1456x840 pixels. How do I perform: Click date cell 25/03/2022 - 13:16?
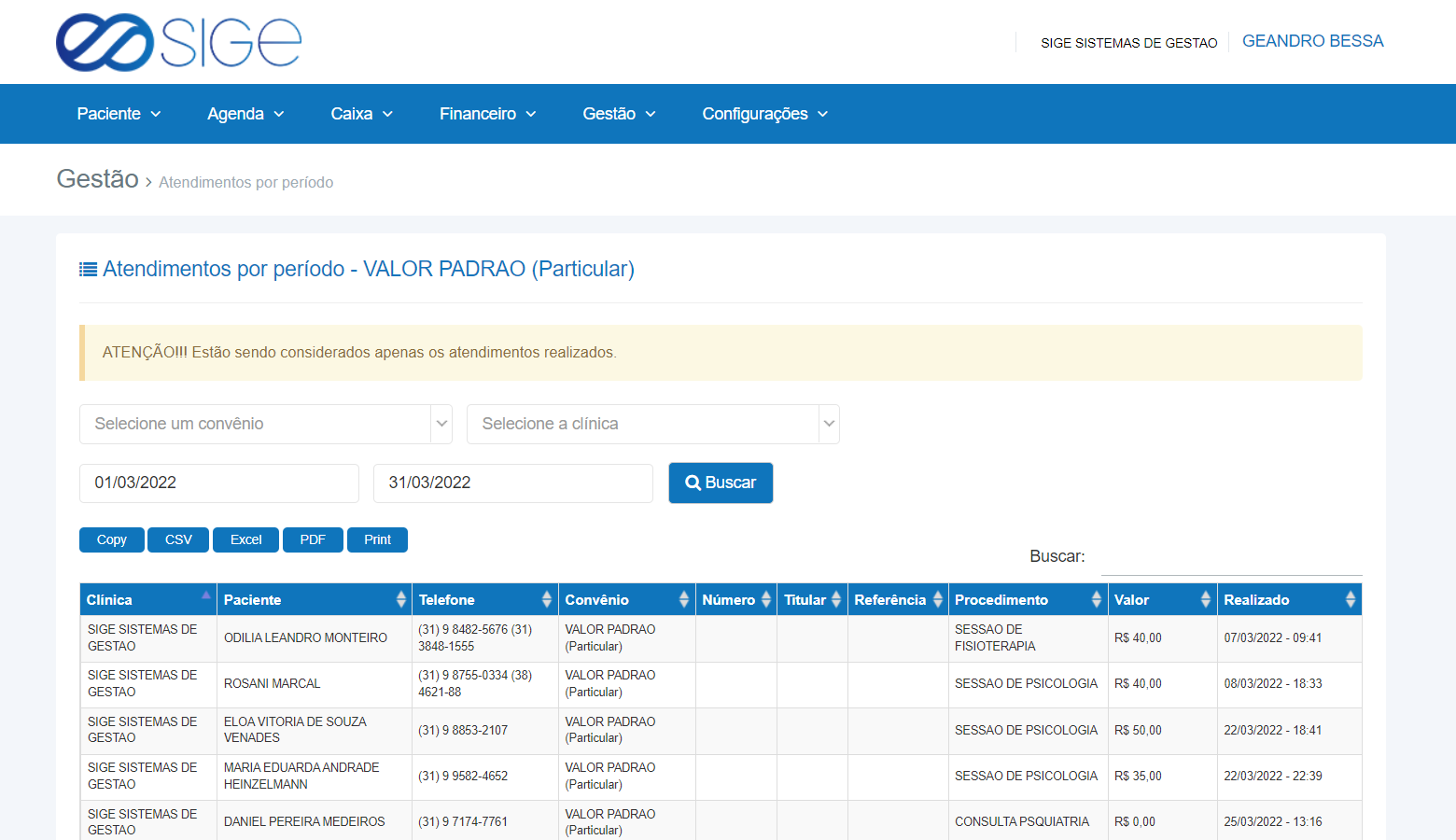point(1290,821)
